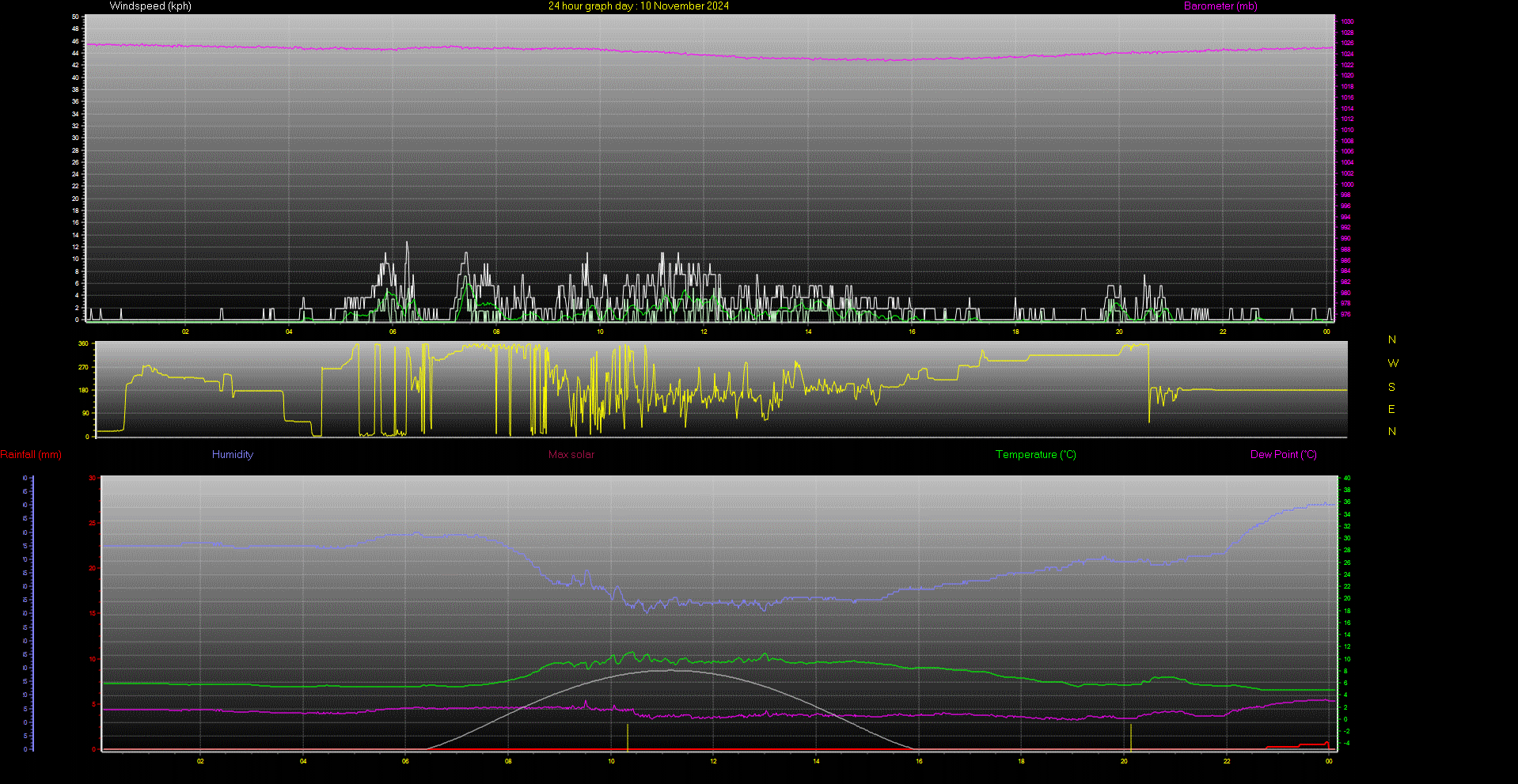
Task: Click the Windspeed (kph) label
Action: click(150, 6)
